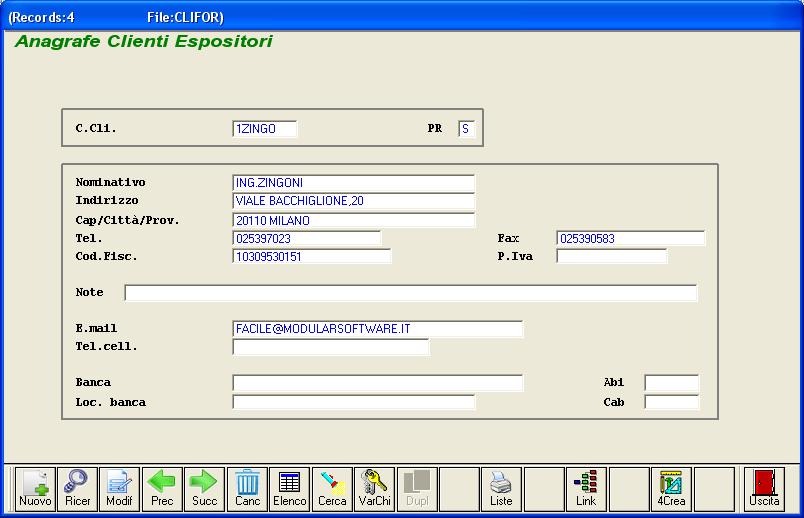Click the Nominativo field ING.ZINGONI
Screen dimensions: 804x518
354,183
